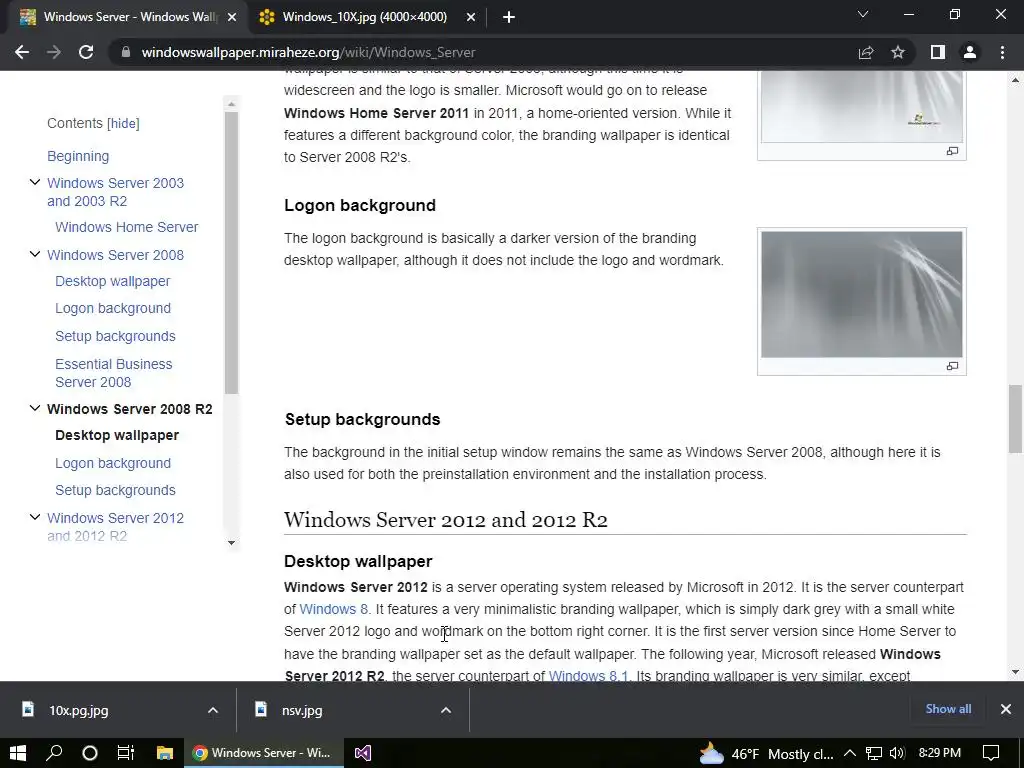This screenshot has height=768, width=1024.
Task: Follow the Windows 8 link
Action: tap(334, 609)
